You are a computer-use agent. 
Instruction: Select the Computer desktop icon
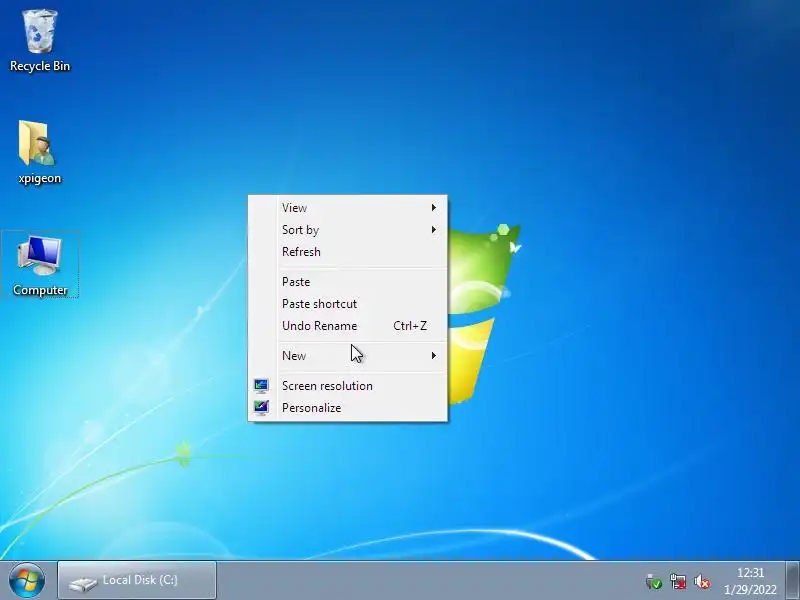[40, 264]
